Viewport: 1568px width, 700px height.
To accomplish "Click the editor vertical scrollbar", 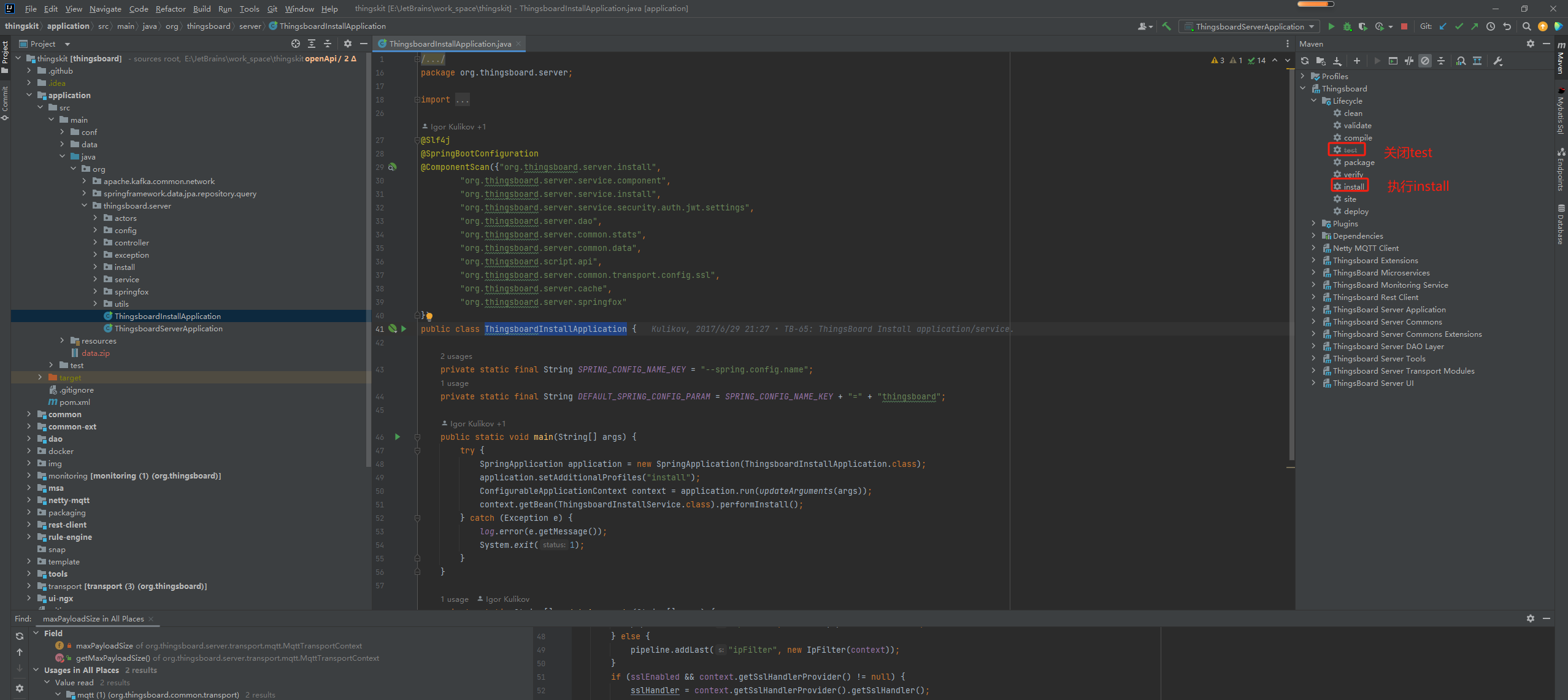I will [x=1291, y=264].
